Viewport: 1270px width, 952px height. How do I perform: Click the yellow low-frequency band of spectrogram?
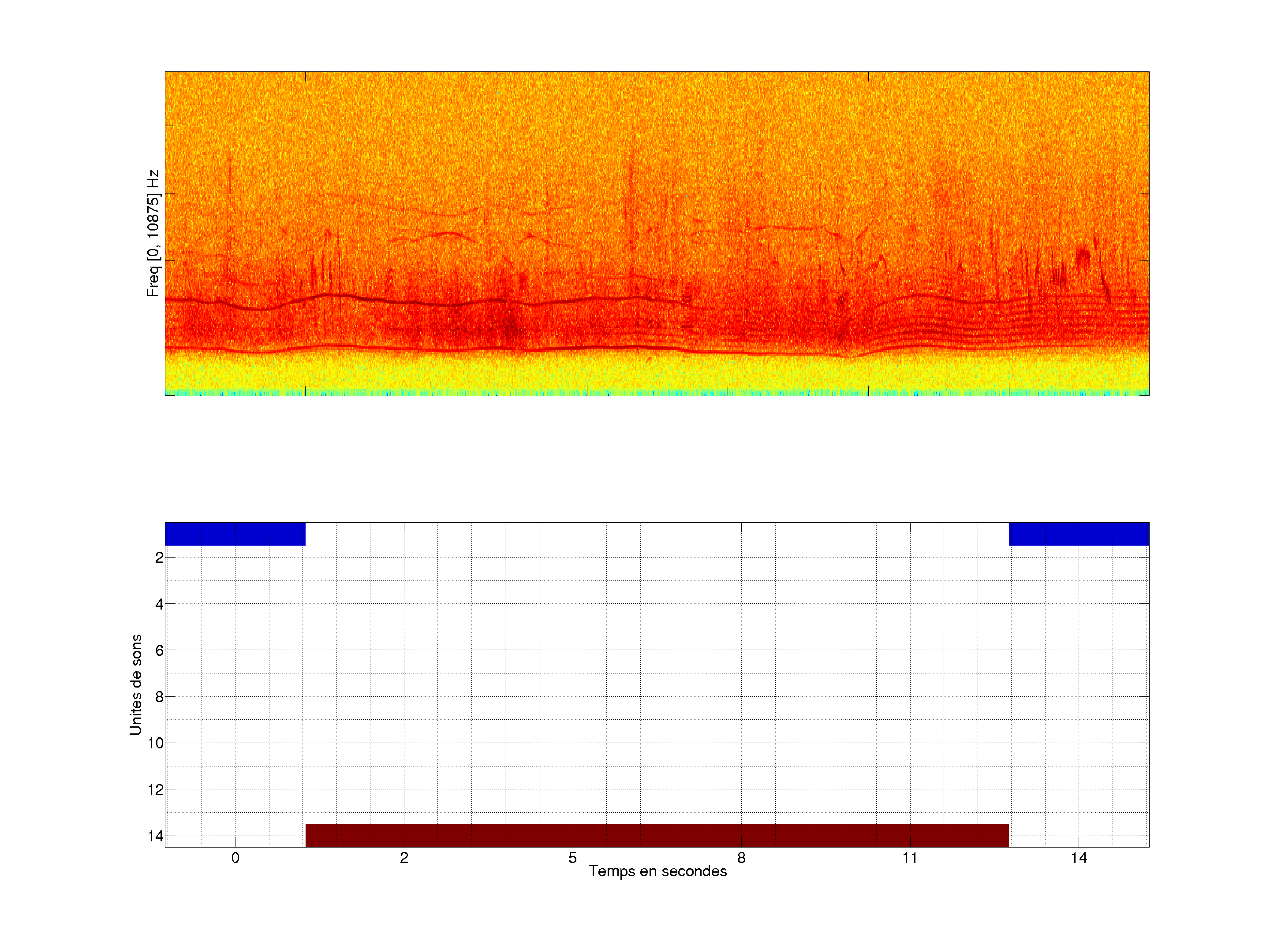point(657,373)
